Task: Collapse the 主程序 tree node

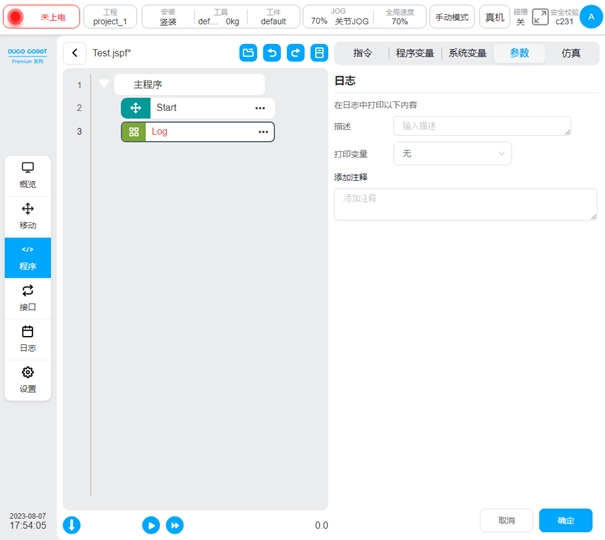Action: [x=104, y=85]
